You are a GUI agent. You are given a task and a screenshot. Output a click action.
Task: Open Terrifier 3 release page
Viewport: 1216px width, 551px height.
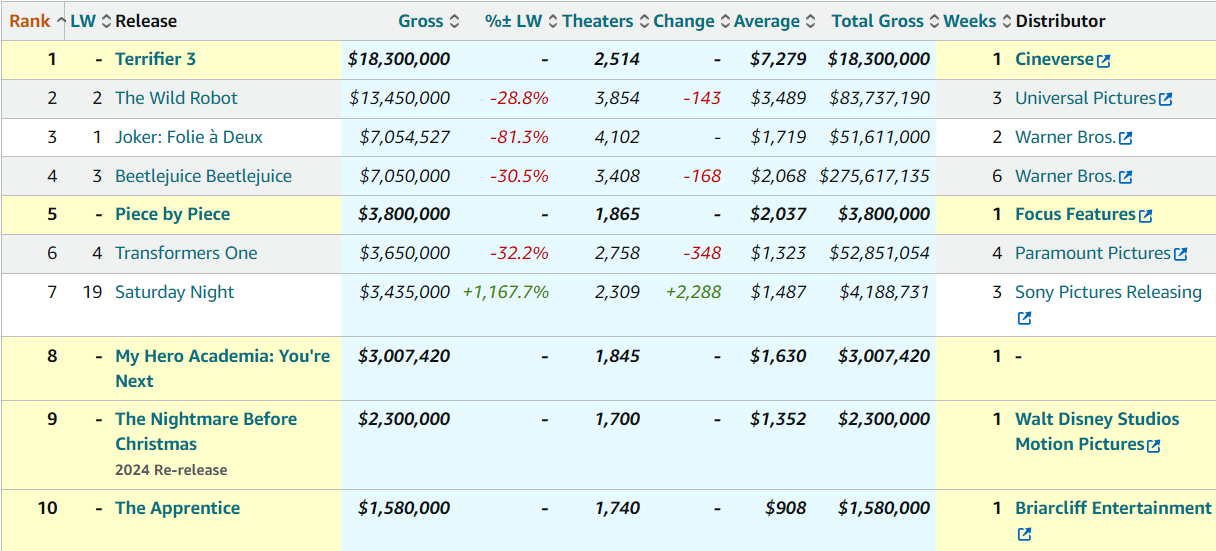156,59
